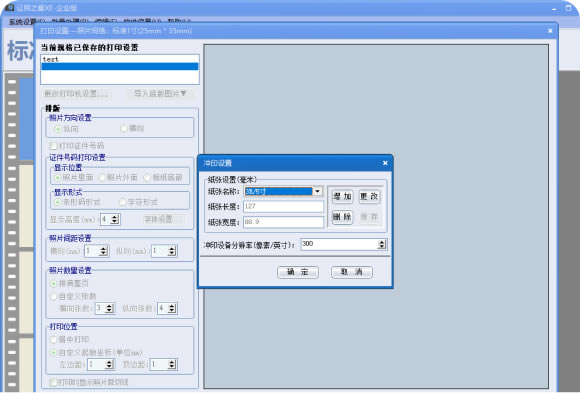Open the 导入底板图片 dropdown button
The width and height of the screenshot is (580, 393).
[160, 94]
